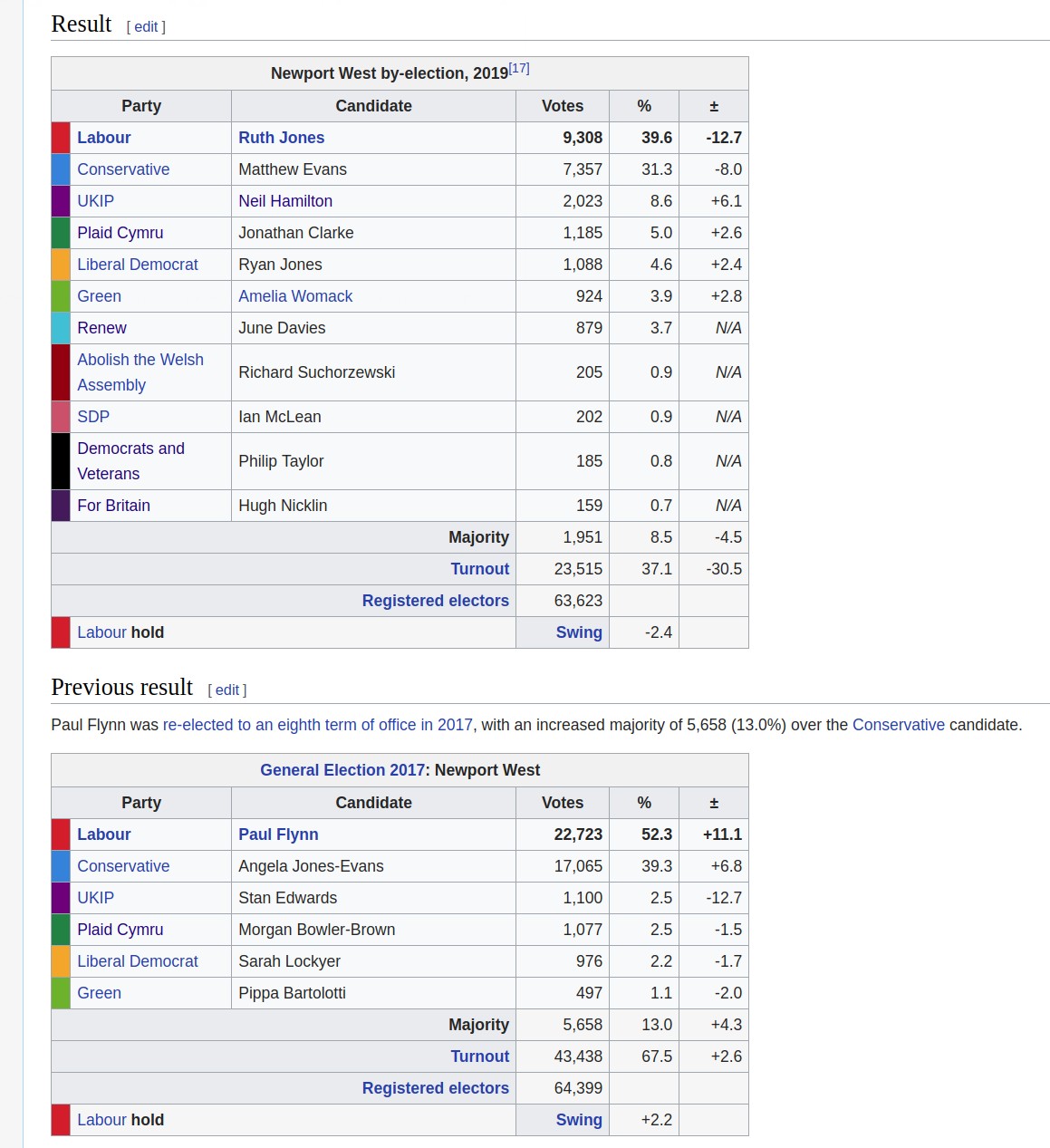Select swing value -2.4 in 2019 table
Image resolution: width=1050 pixels, height=1148 pixels.
click(659, 632)
